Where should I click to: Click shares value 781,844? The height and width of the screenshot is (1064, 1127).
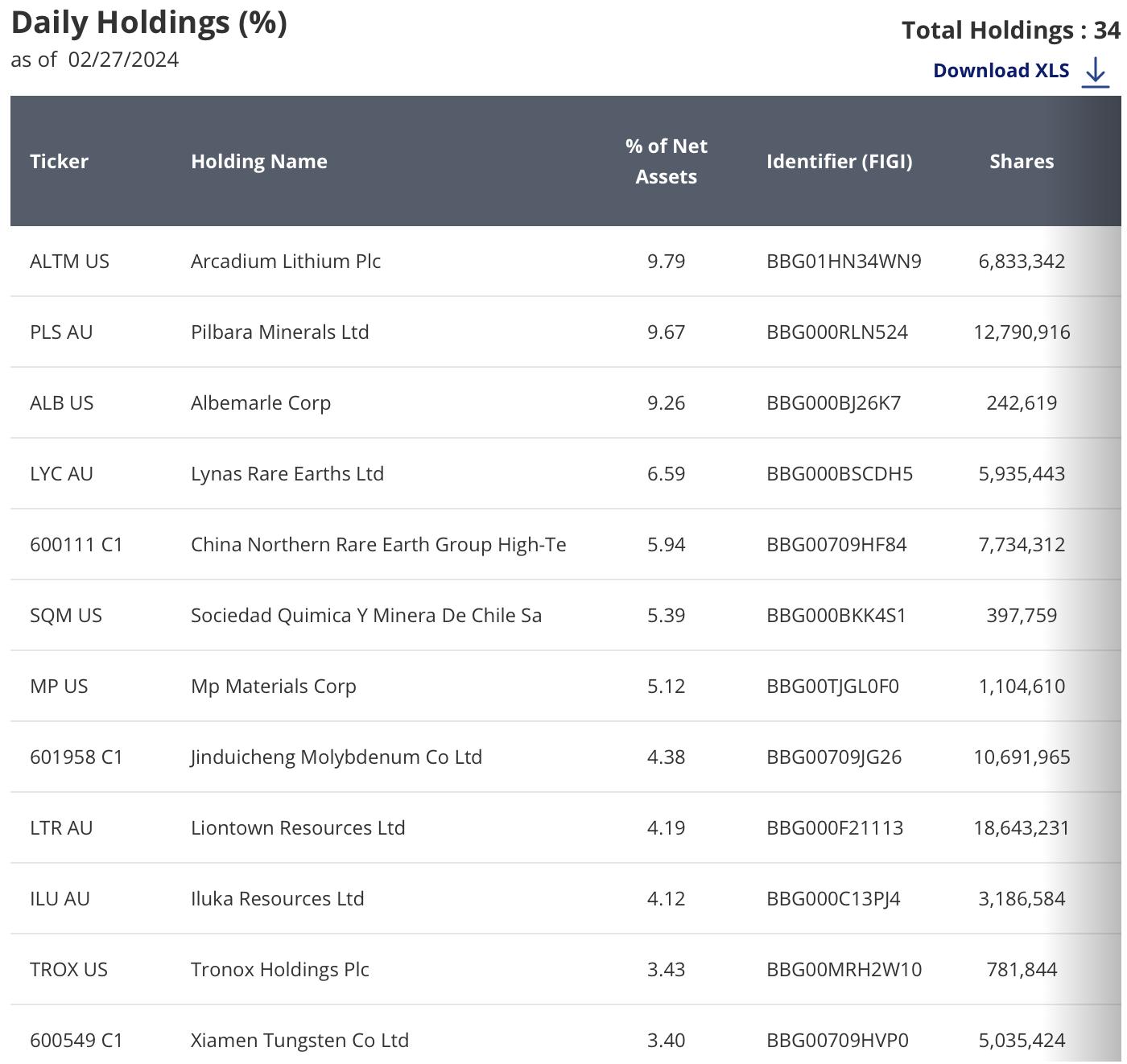click(x=1022, y=970)
